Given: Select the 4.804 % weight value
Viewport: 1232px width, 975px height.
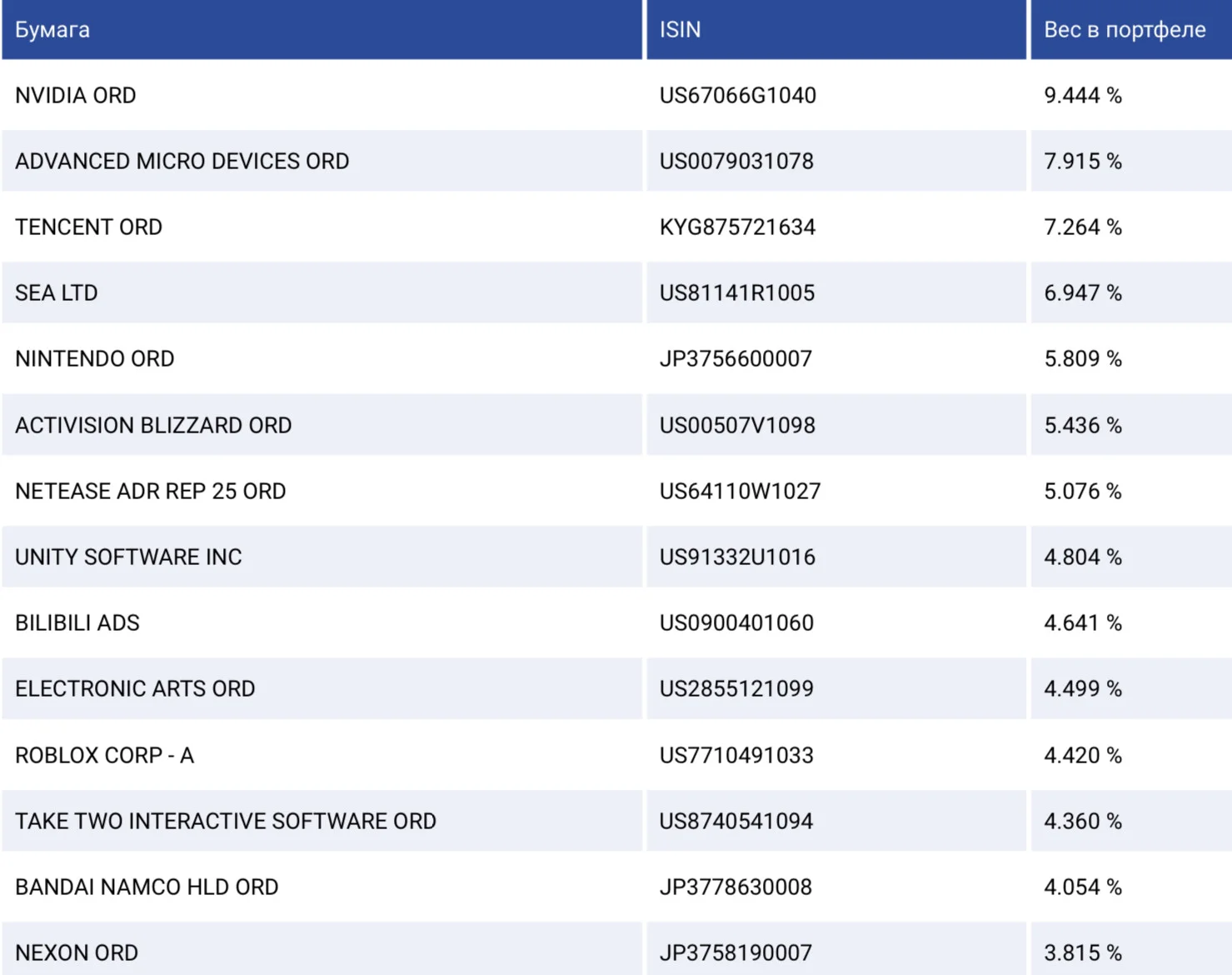Looking at the screenshot, I should point(1083,557).
